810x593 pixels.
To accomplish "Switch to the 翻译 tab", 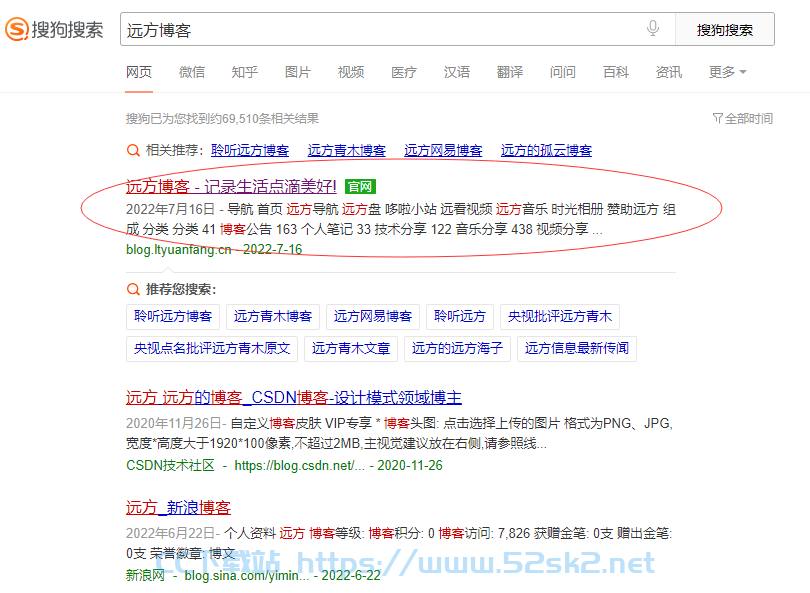I will [510, 72].
